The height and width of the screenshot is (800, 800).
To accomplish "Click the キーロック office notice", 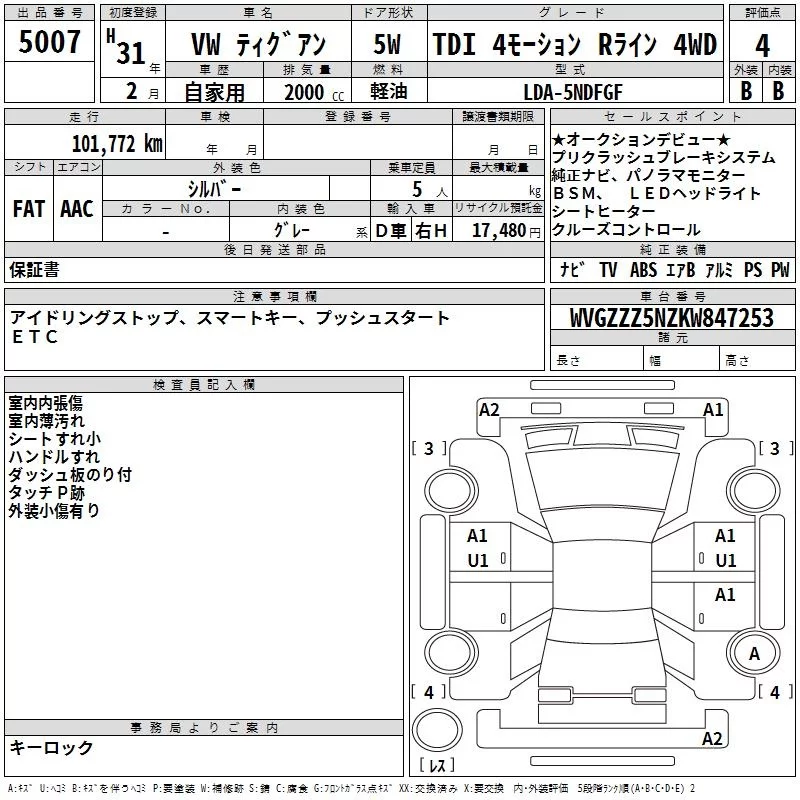I will pos(51,747).
